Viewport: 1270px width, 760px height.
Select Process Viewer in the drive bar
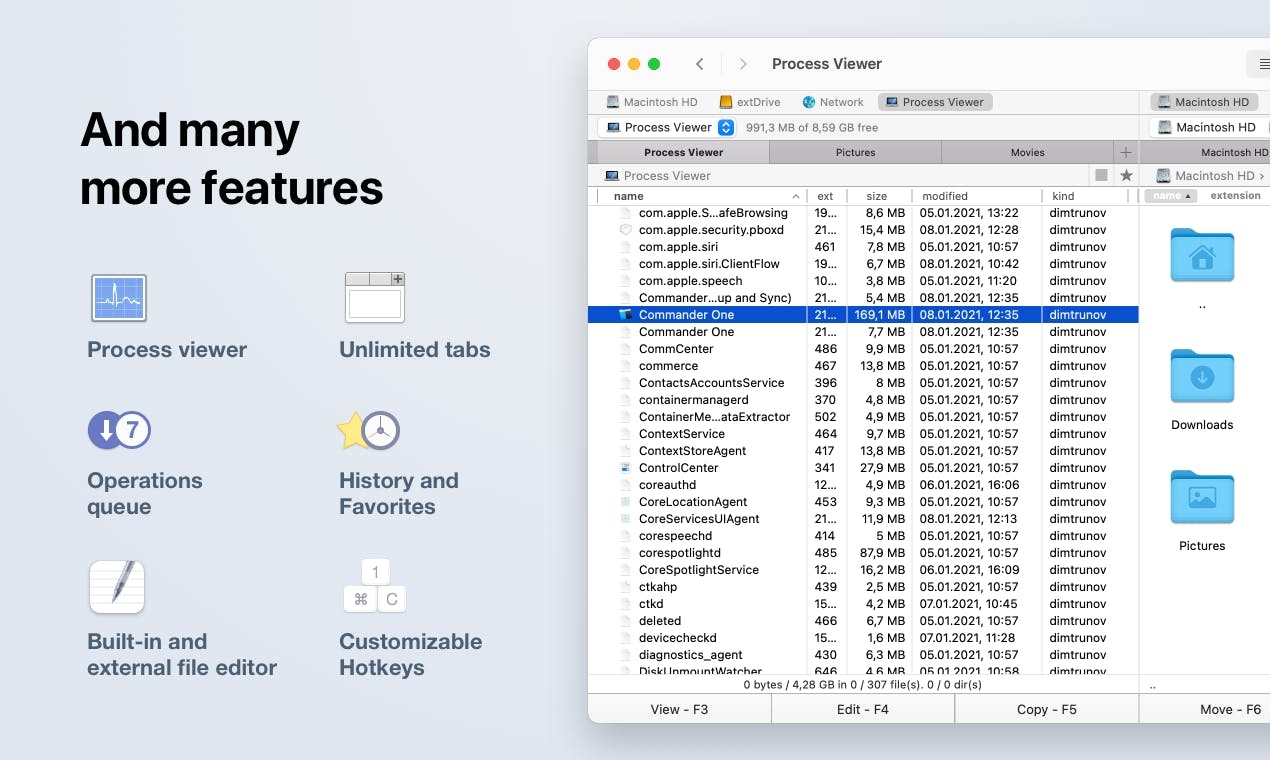point(935,102)
